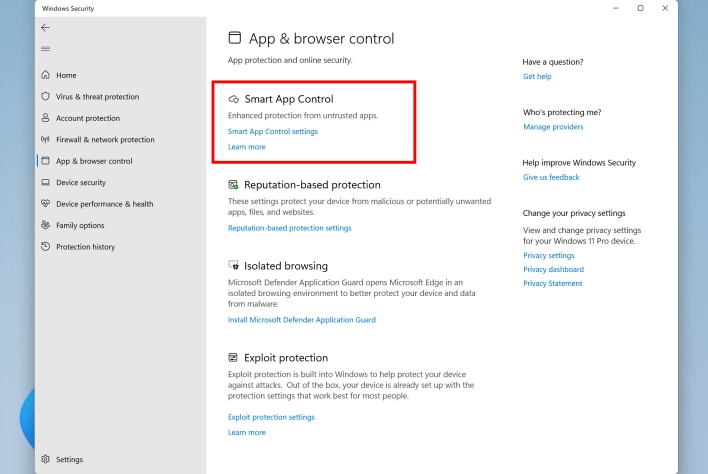The height and width of the screenshot is (474, 708).
Task: Open Firewall & network protection antenna icon
Action: [46, 139]
